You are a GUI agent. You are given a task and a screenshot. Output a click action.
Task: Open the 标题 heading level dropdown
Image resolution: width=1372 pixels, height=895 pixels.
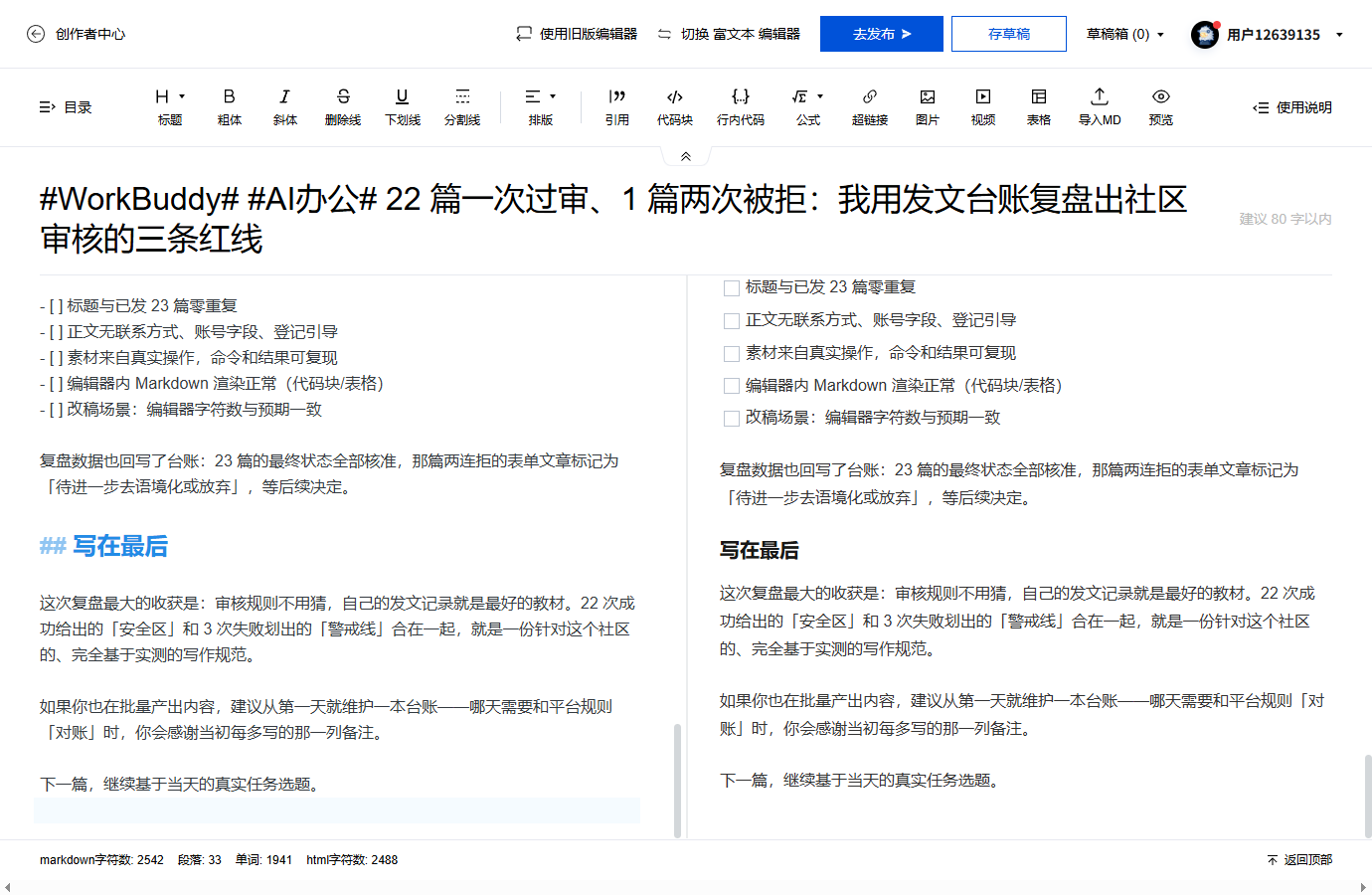(x=170, y=107)
